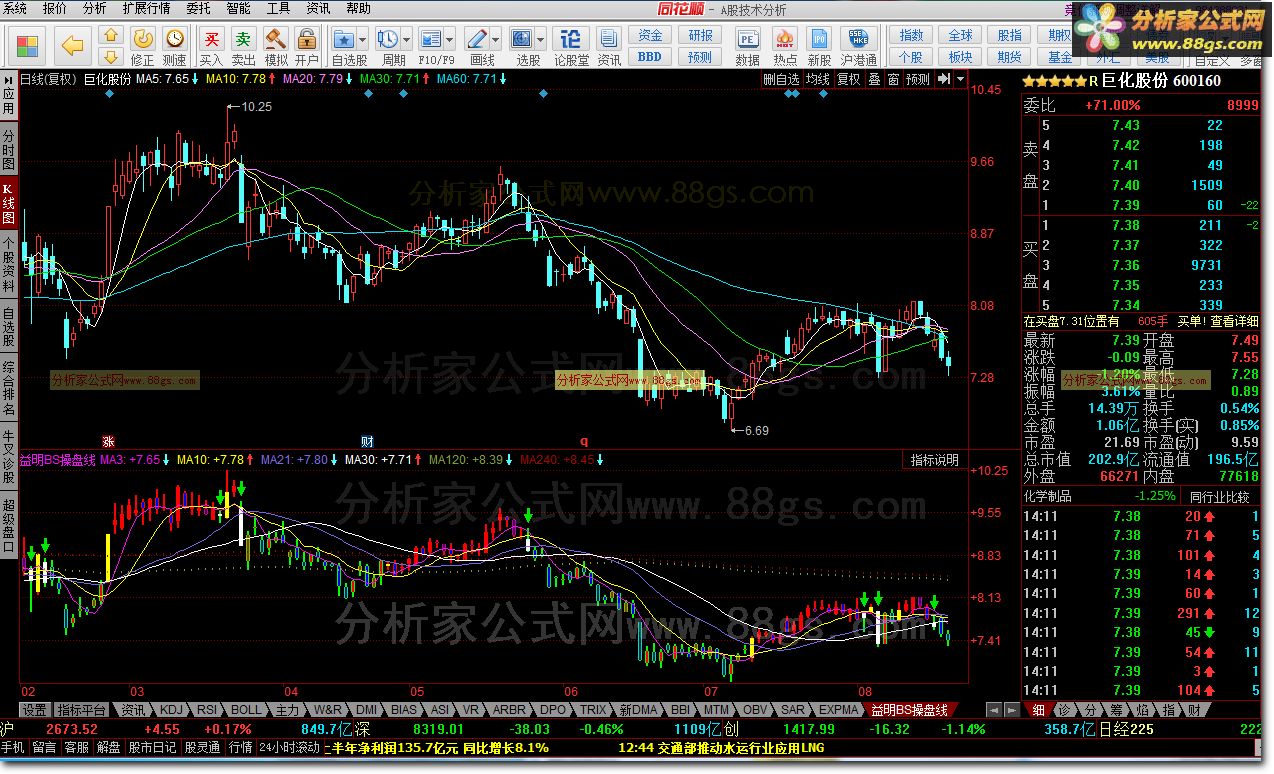
Task: Click the 新股 IPO icon
Action: (820, 39)
